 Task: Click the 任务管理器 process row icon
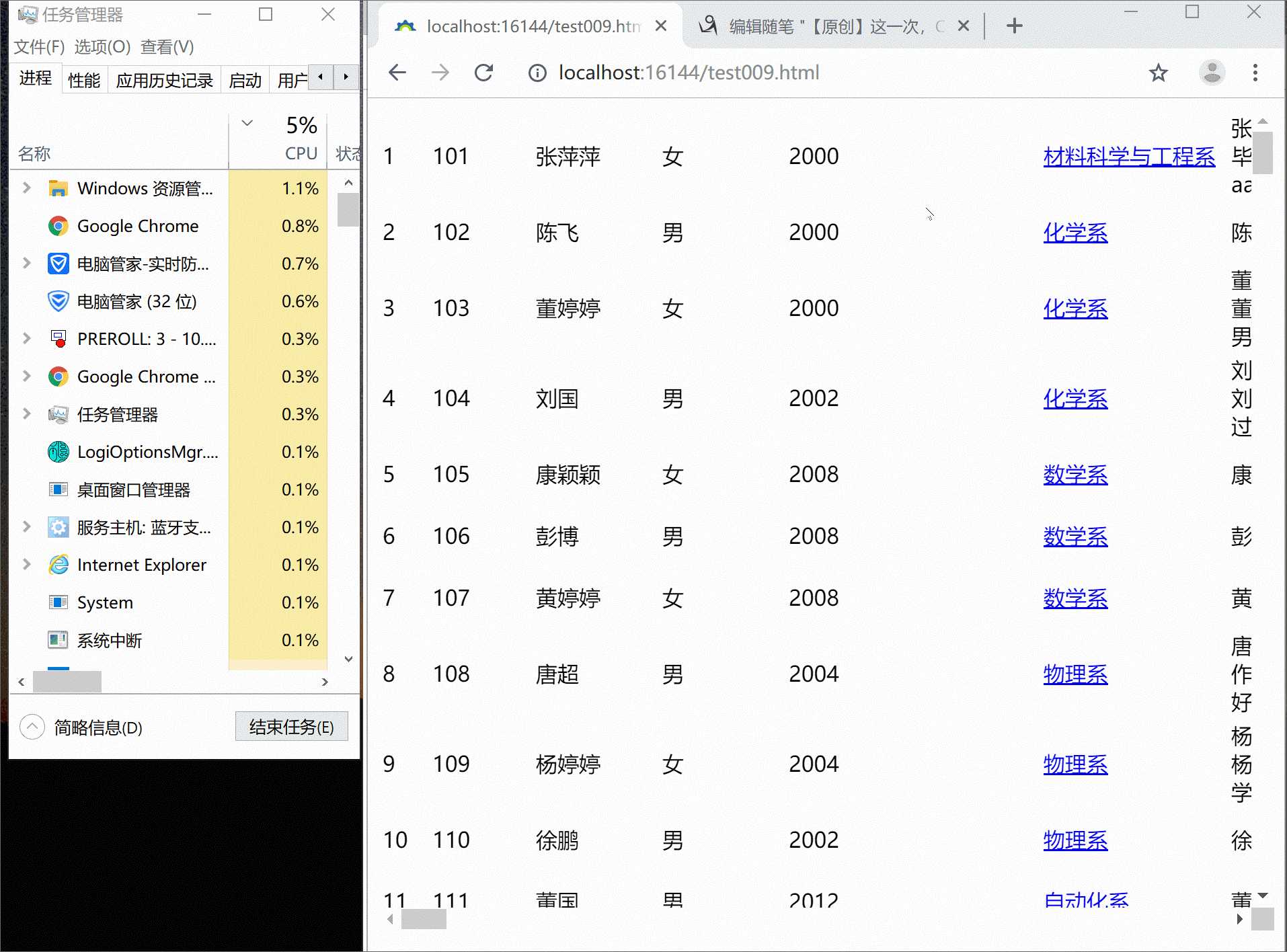[58, 415]
